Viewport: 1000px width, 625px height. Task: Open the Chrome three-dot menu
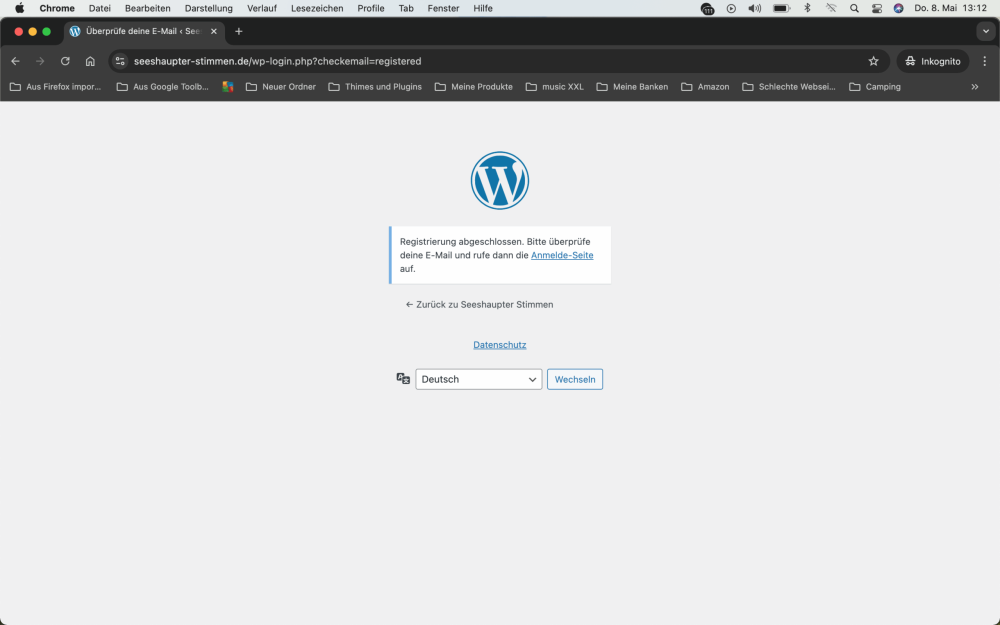(985, 61)
